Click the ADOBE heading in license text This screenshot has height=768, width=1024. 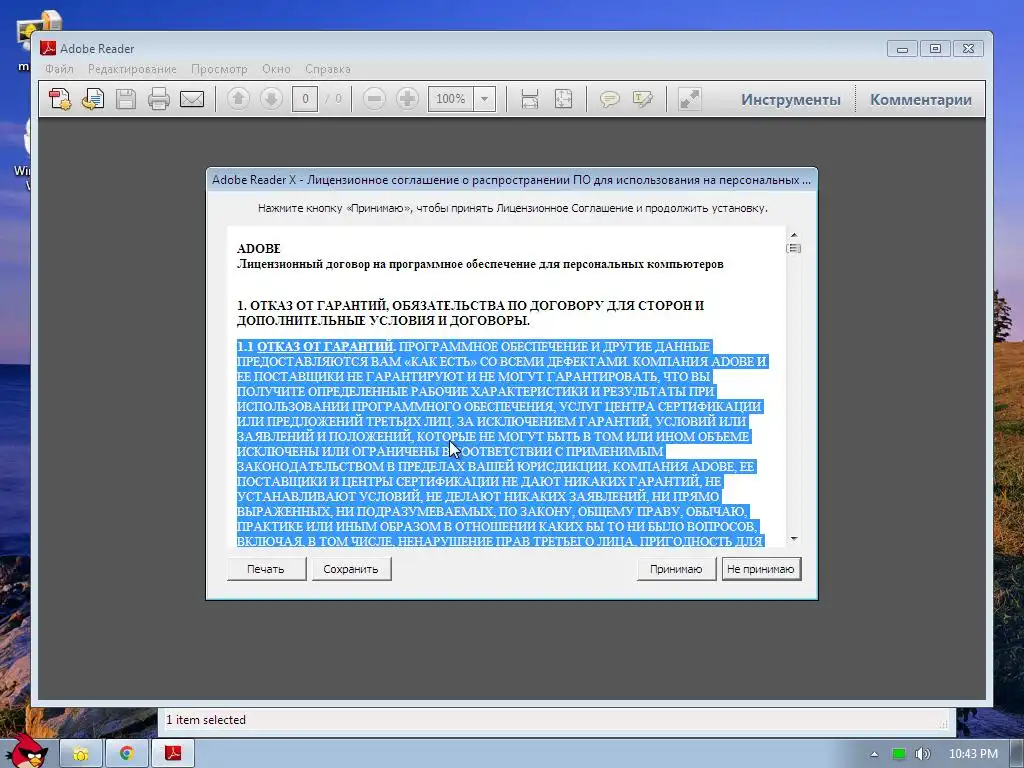point(259,249)
